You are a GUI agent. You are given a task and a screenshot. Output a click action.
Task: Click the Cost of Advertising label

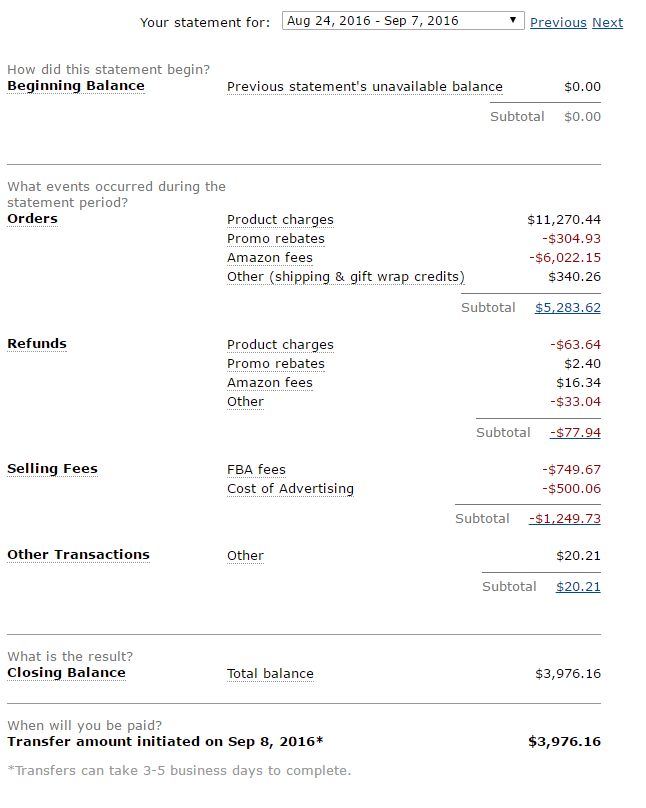290,489
